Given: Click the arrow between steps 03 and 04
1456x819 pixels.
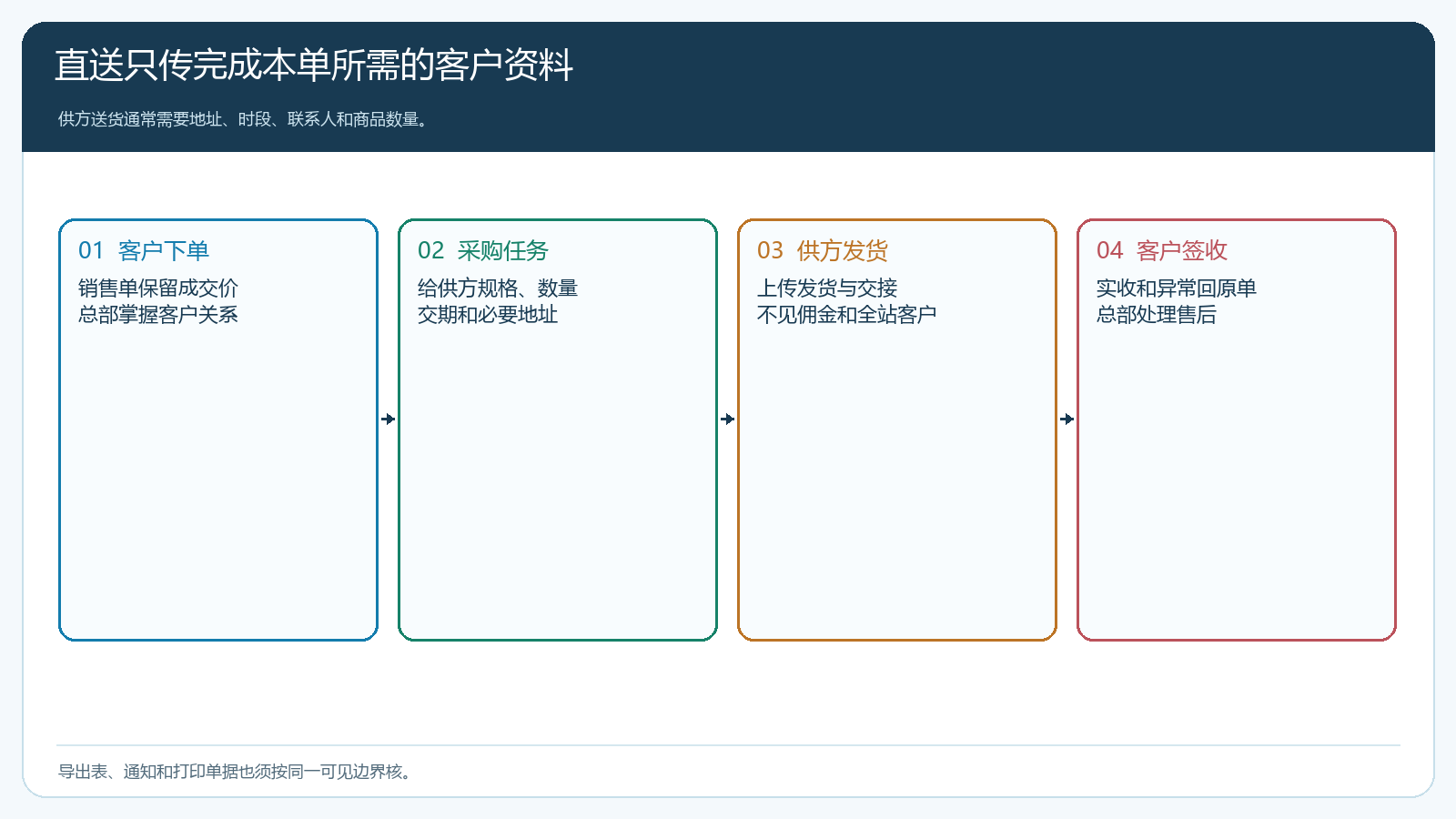Looking at the screenshot, I should coord(1067,419).
